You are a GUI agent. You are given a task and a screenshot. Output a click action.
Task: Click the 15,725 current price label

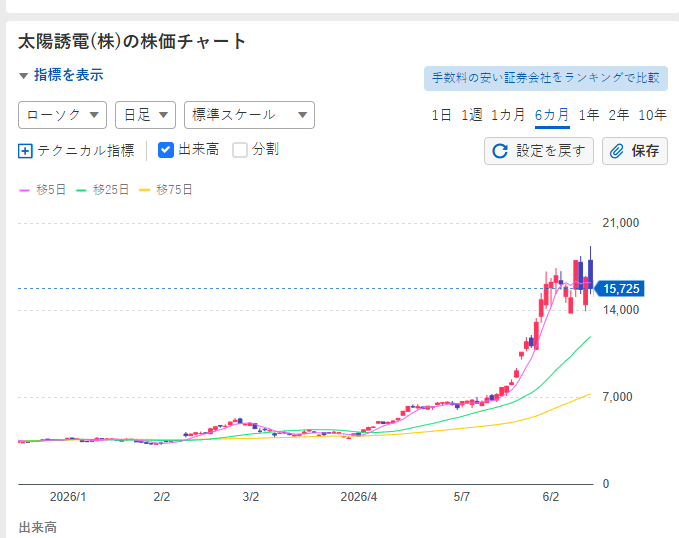coord(620,289)
